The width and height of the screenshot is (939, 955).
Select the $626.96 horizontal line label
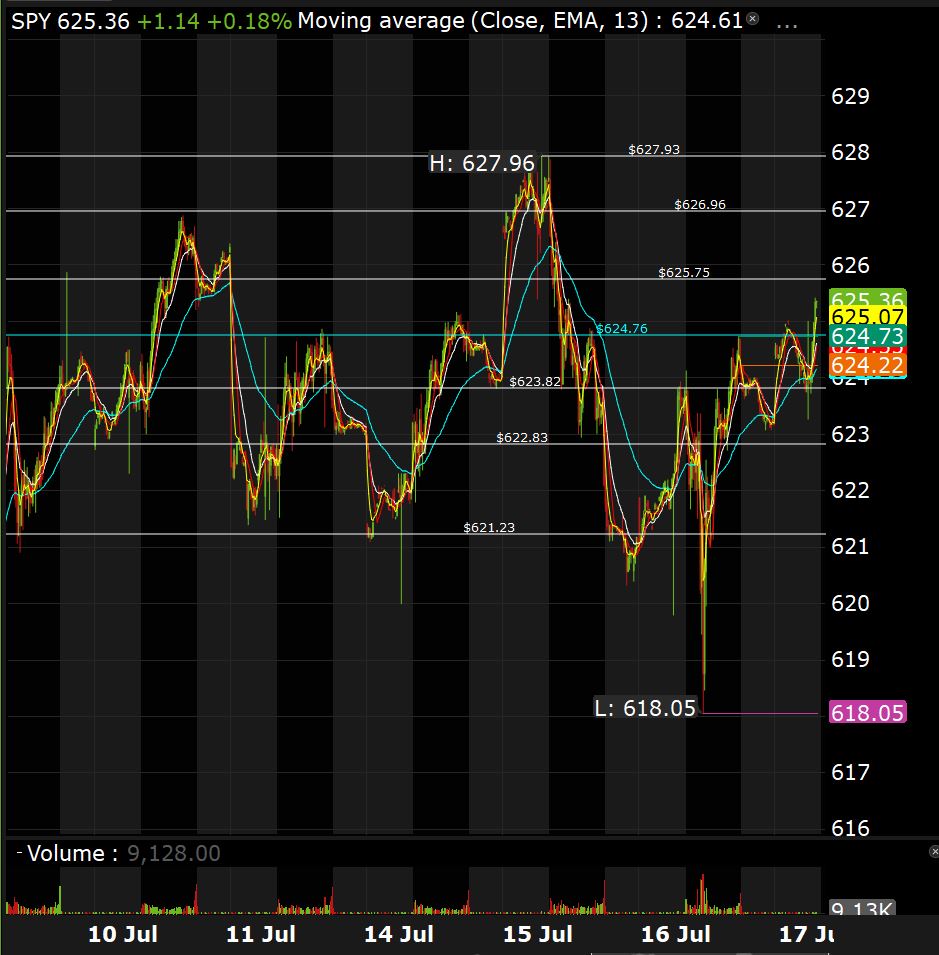(x=700, y=205)
